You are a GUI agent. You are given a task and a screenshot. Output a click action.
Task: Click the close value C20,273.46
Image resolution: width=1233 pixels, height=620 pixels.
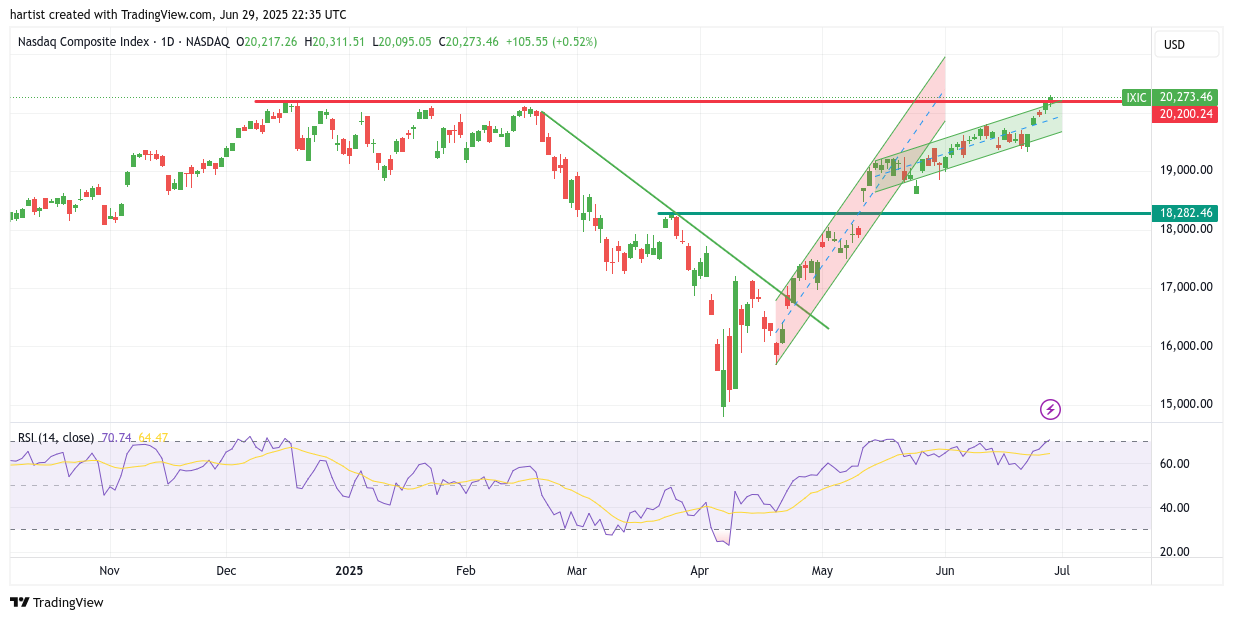(x=469, y=42)
